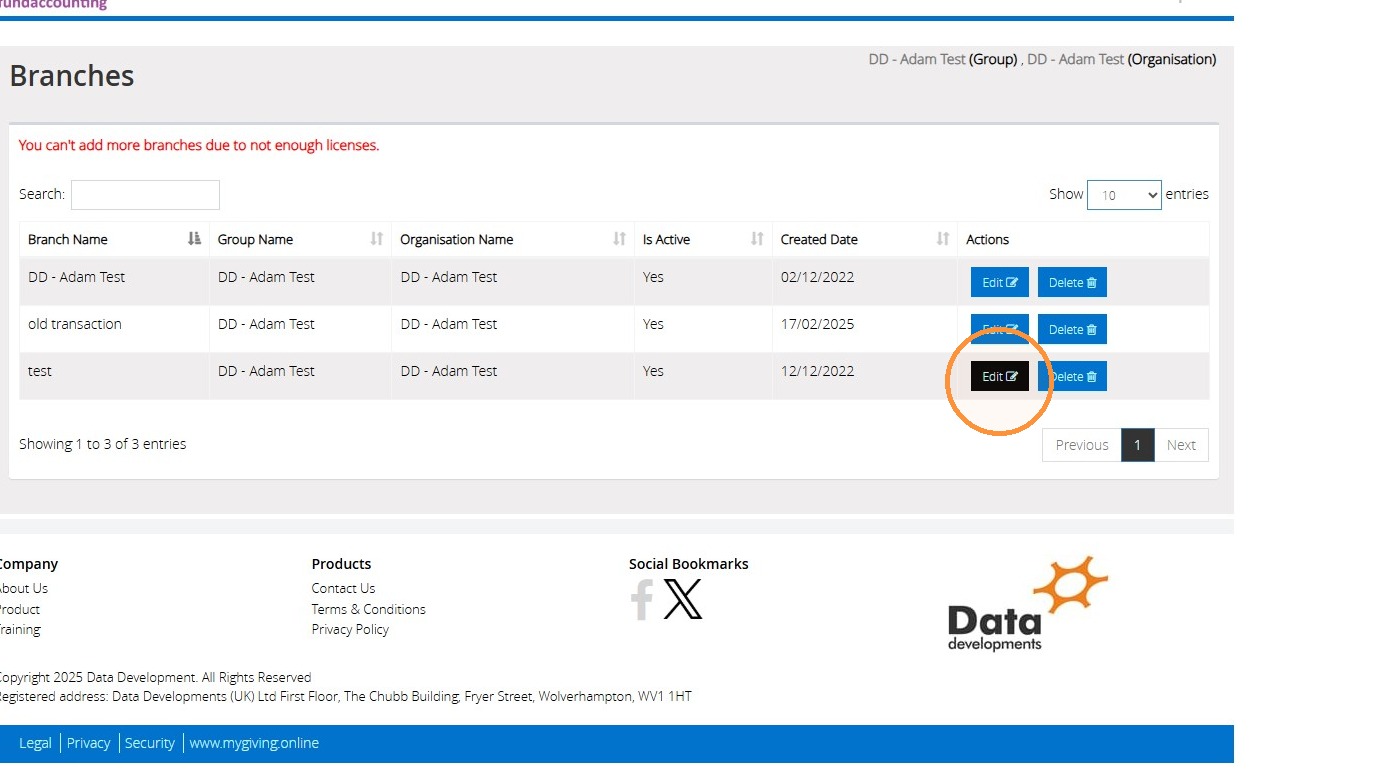Image resolution: width=1377 pixels, height=769 pixels.
Task: Delete the DD - Adam Test branch
Action: pyautogui.click(x=1072, y=282)
